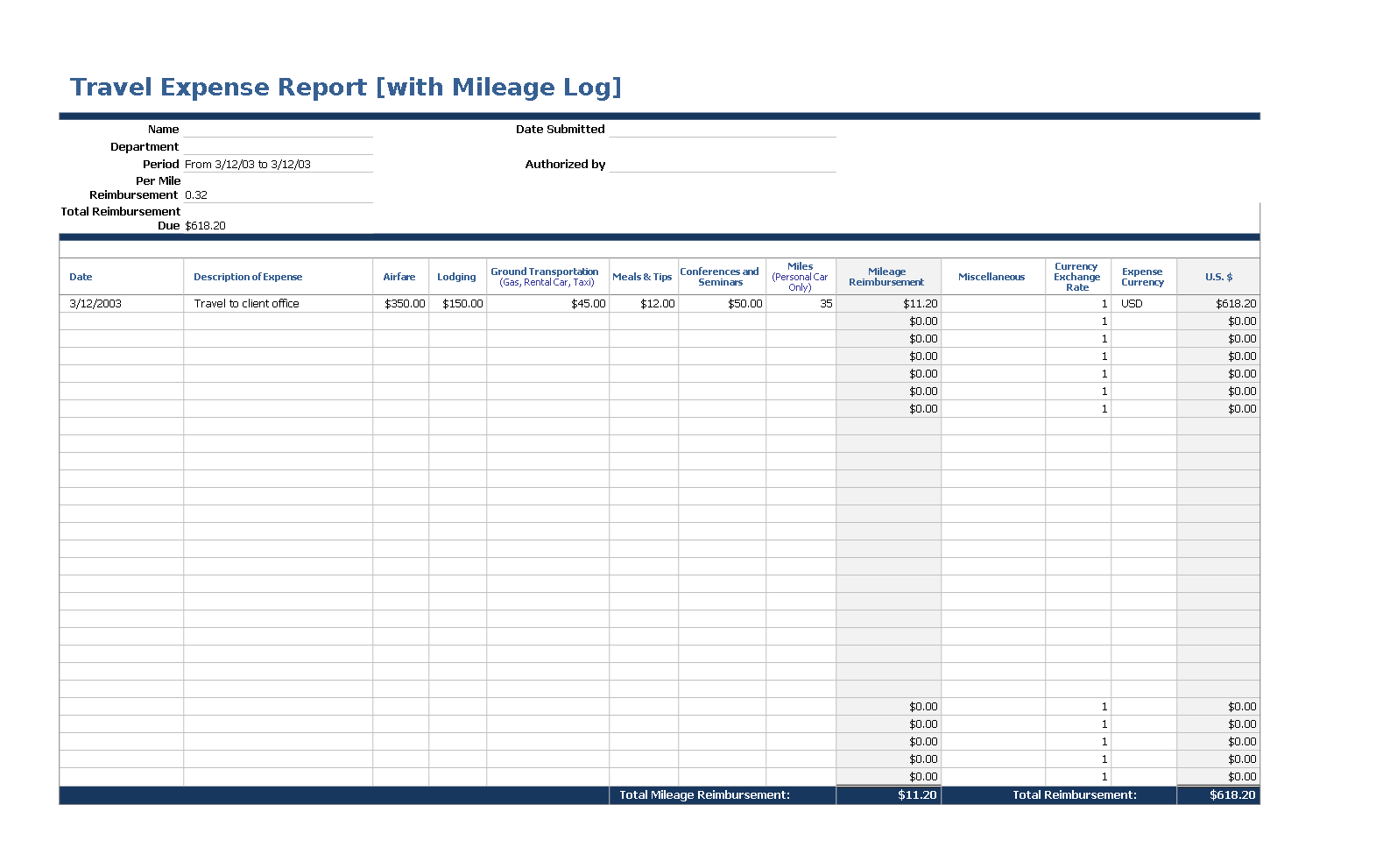This screenshot has width=1376, height=868.
Task: Click the 'Total Reimbursement:' footer label
Action: coord(1075,795)
